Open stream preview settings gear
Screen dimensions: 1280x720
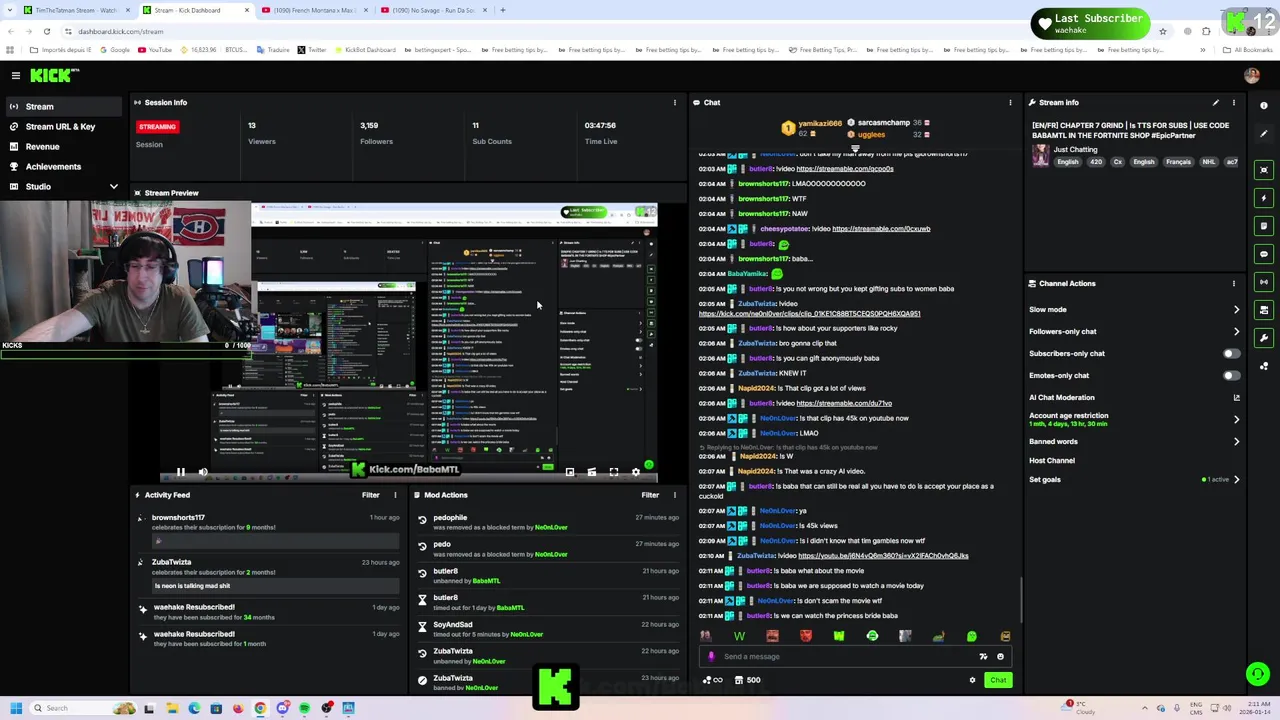(x=636, y=472)
